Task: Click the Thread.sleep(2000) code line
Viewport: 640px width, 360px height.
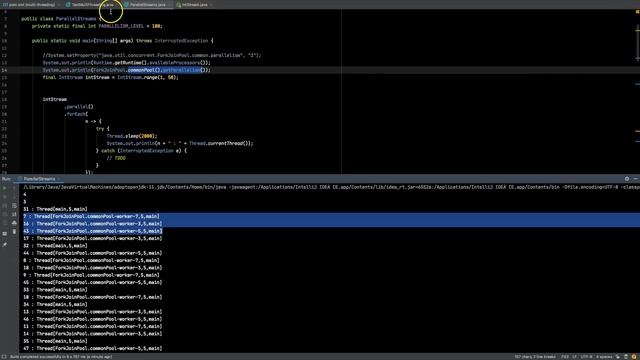Action: [x=131, y=136]
